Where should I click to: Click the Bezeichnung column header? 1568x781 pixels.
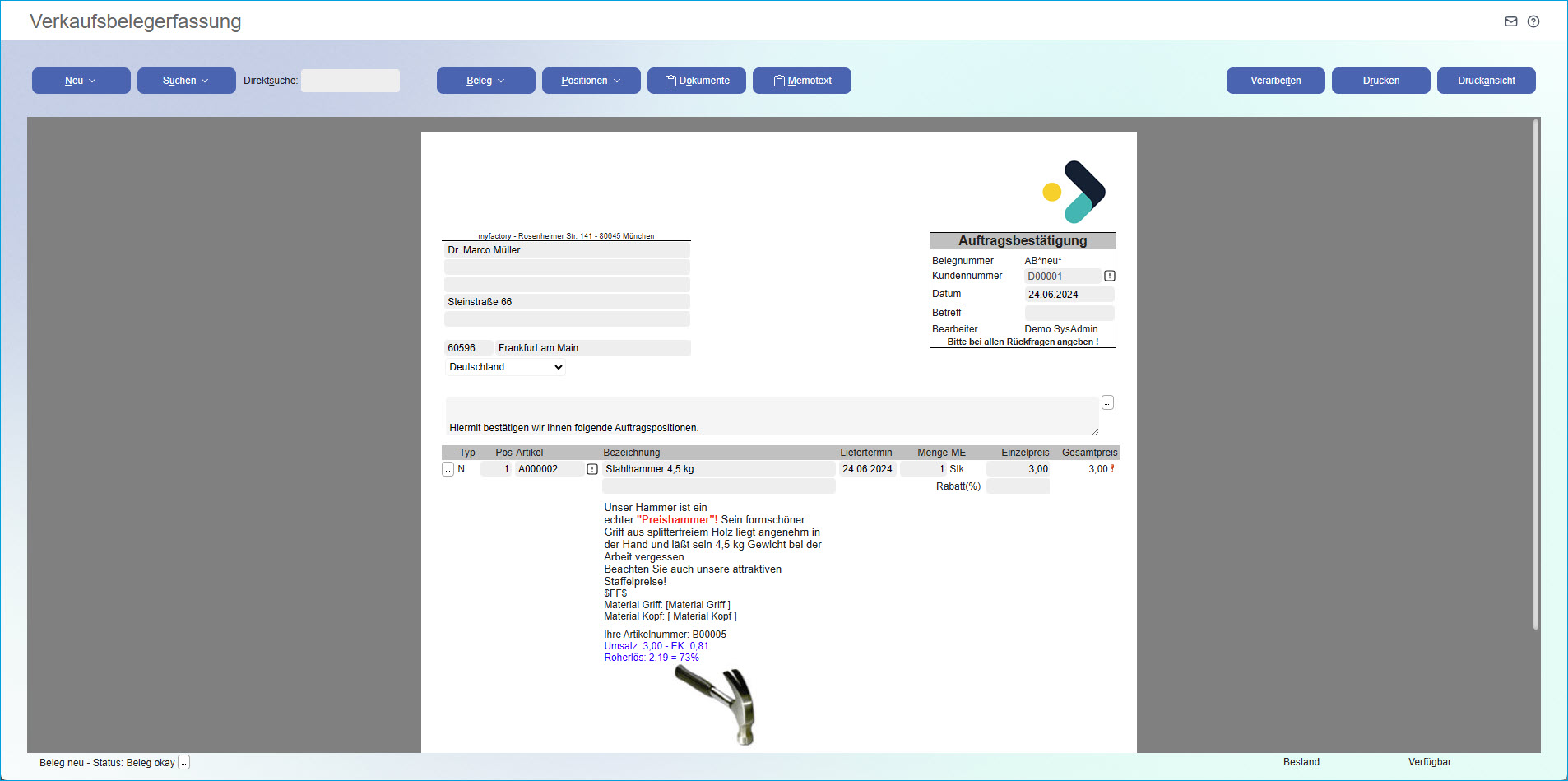point(632,453)
